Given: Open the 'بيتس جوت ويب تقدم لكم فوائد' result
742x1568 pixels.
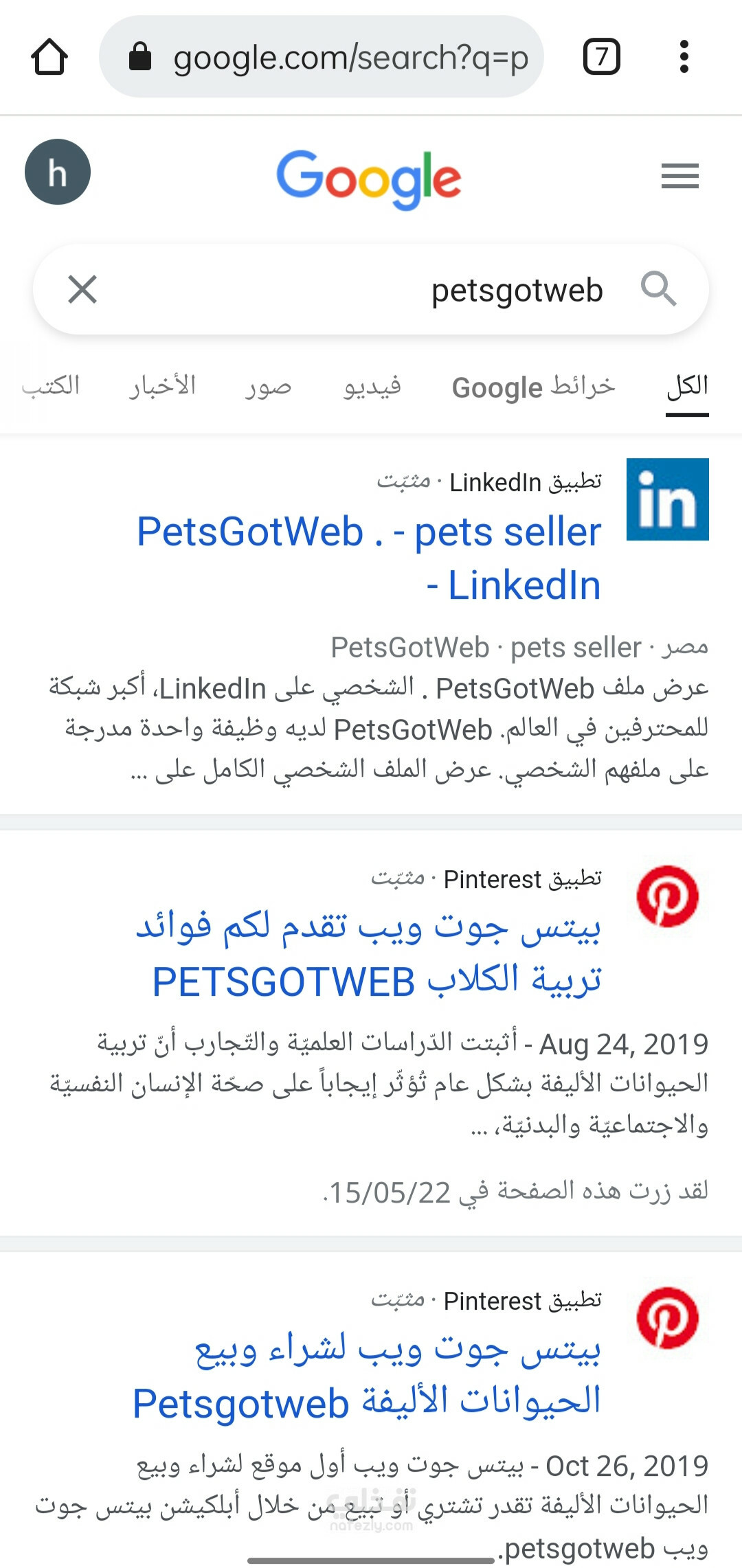Looking at the screenshot, I should coord(369,953).
